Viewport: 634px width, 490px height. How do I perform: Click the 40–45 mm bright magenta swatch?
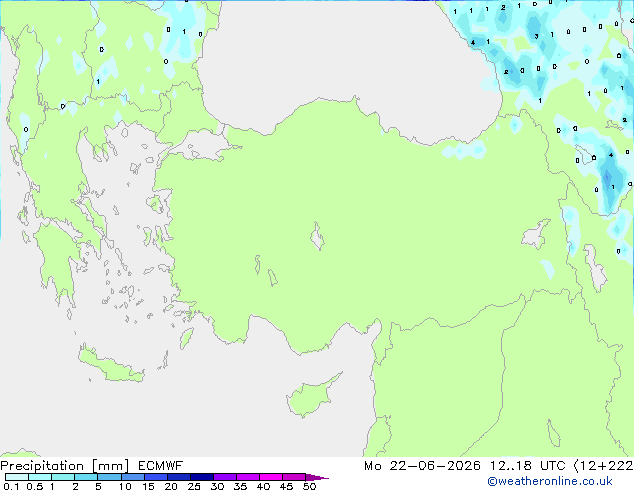coord(271,477)
